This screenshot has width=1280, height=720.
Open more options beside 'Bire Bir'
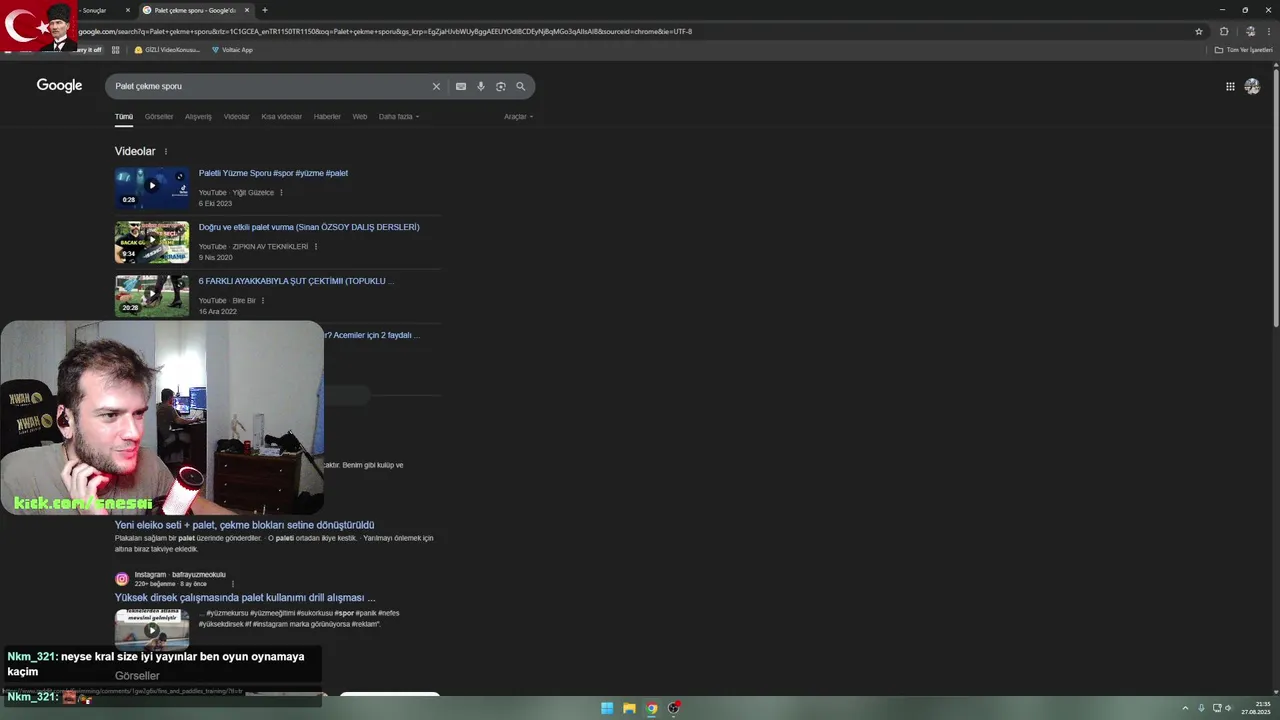pos(264,301)
